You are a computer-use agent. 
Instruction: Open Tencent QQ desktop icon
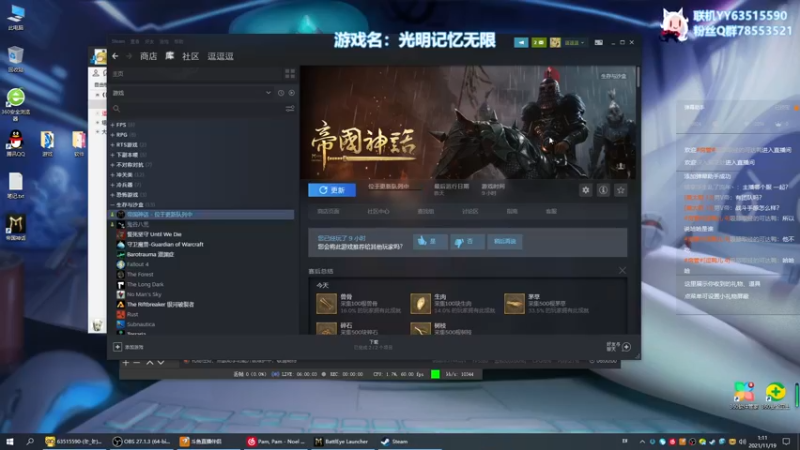click(x=15, y=144)
